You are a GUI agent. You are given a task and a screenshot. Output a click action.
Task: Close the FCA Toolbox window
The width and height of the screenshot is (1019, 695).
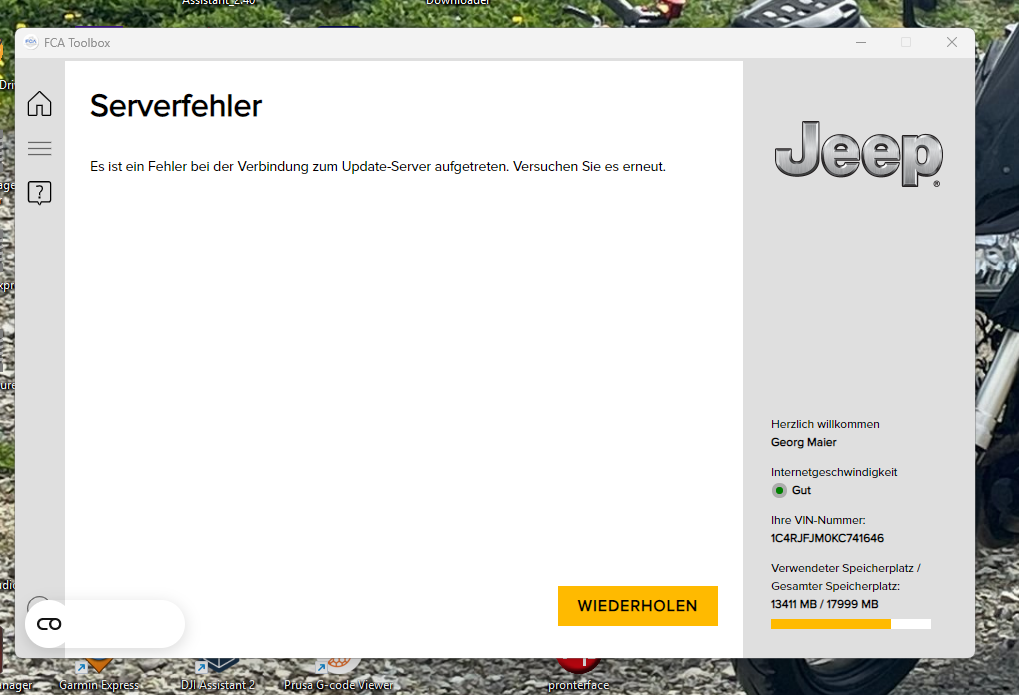point(951,42)
